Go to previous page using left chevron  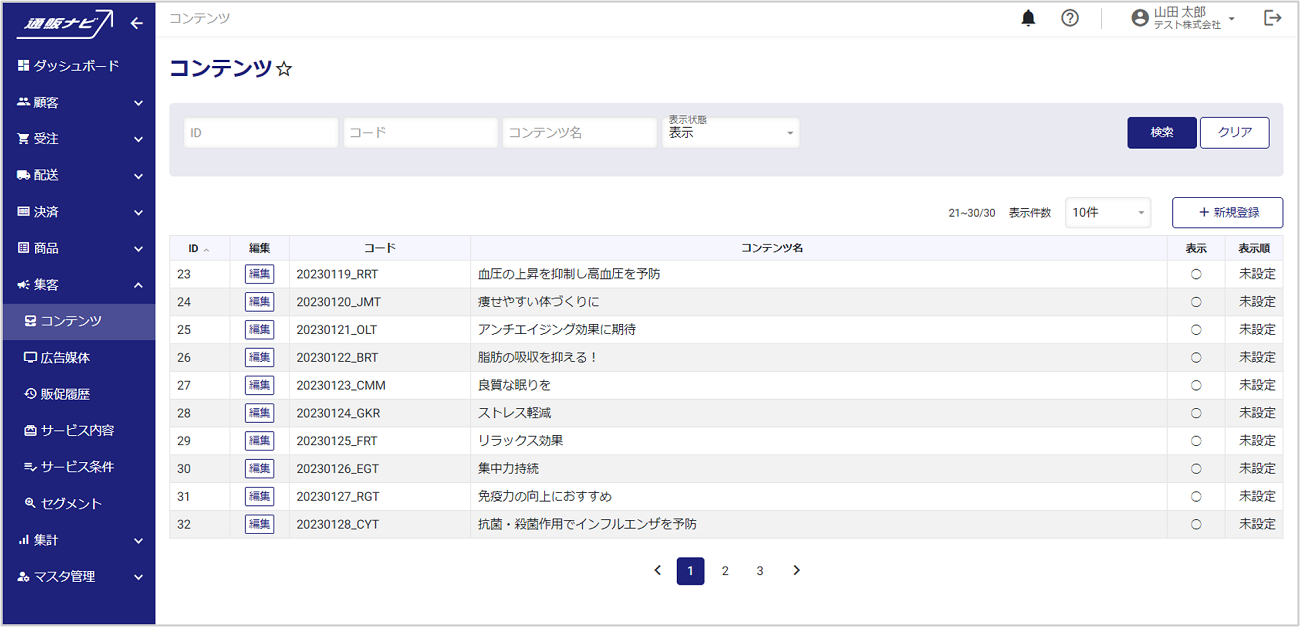tap(657, 570)
